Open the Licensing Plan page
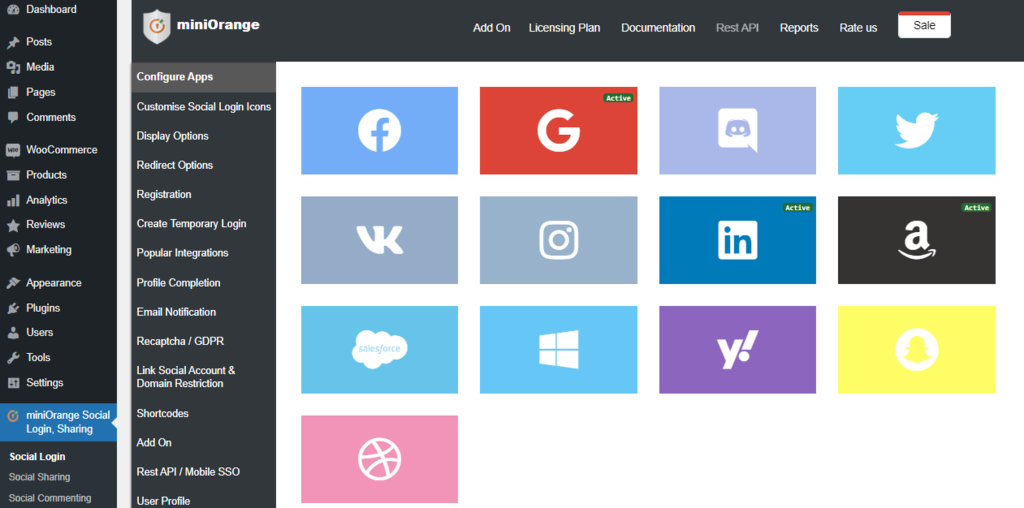 [564, 28]
